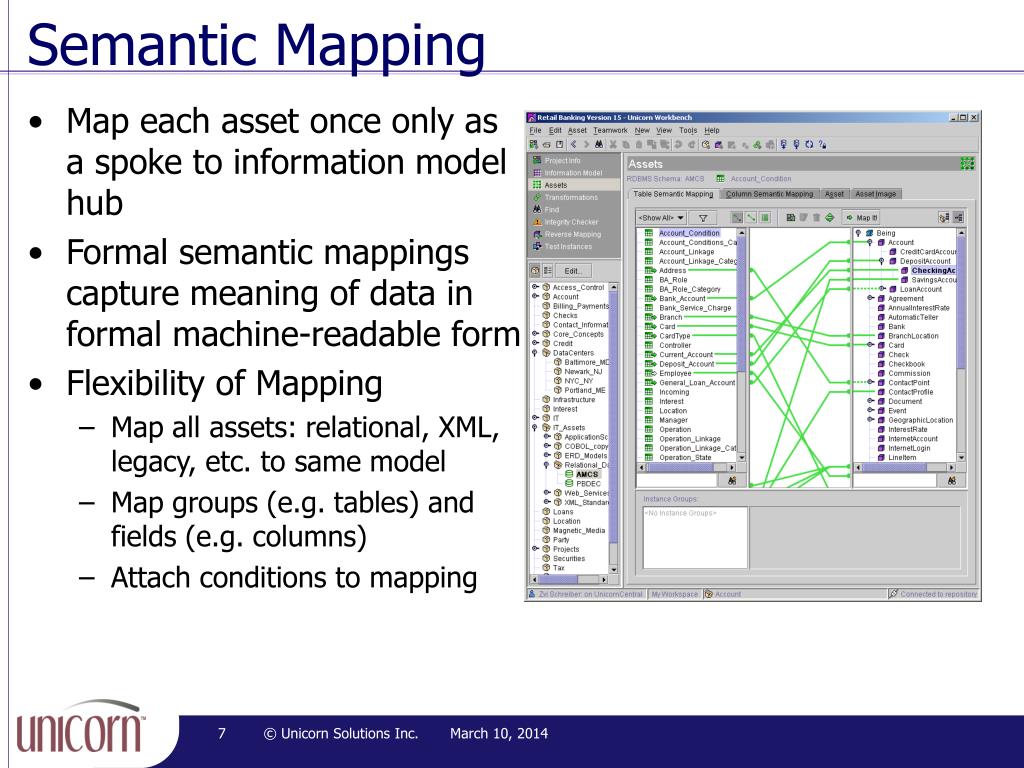Image resolution: width=1024 pixels, height=768 pixels.
Task: Click the table icon beside Account_Condition in the list
Action: pyautogui.click(x=649, y=233)
